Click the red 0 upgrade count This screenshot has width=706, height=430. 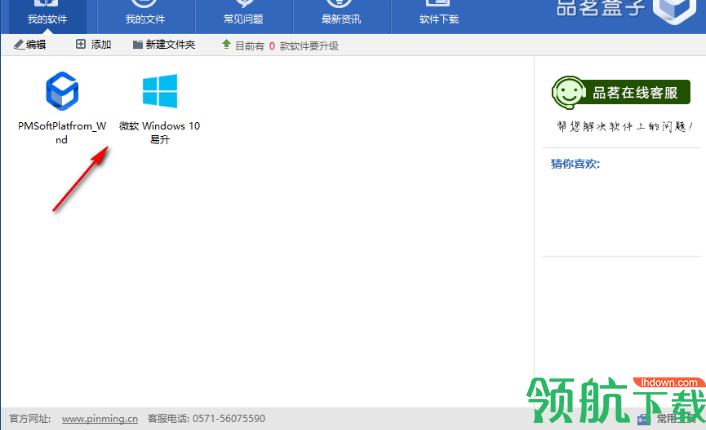coord(272,46)
